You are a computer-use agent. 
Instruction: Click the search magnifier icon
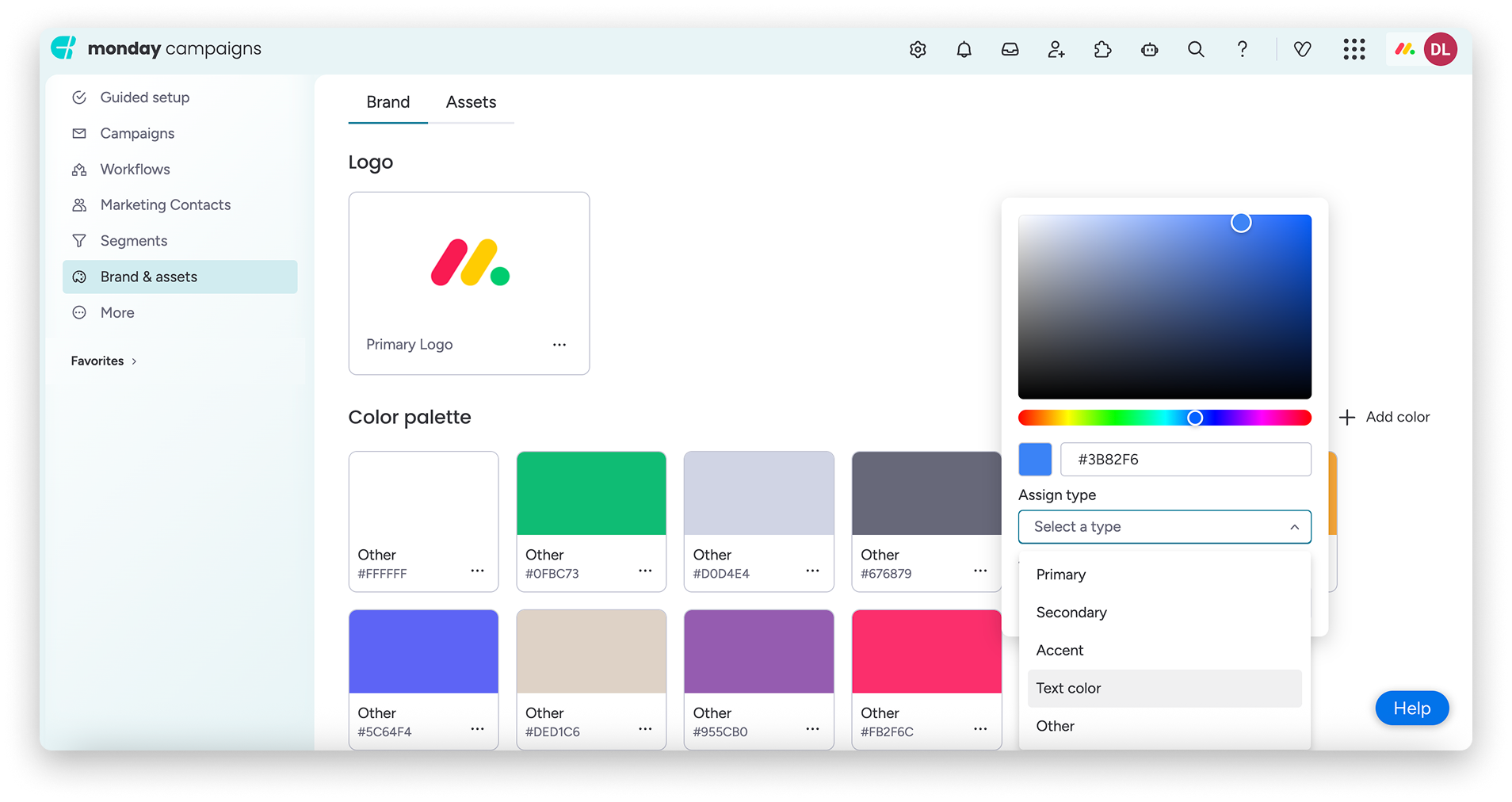point(1196,49)
